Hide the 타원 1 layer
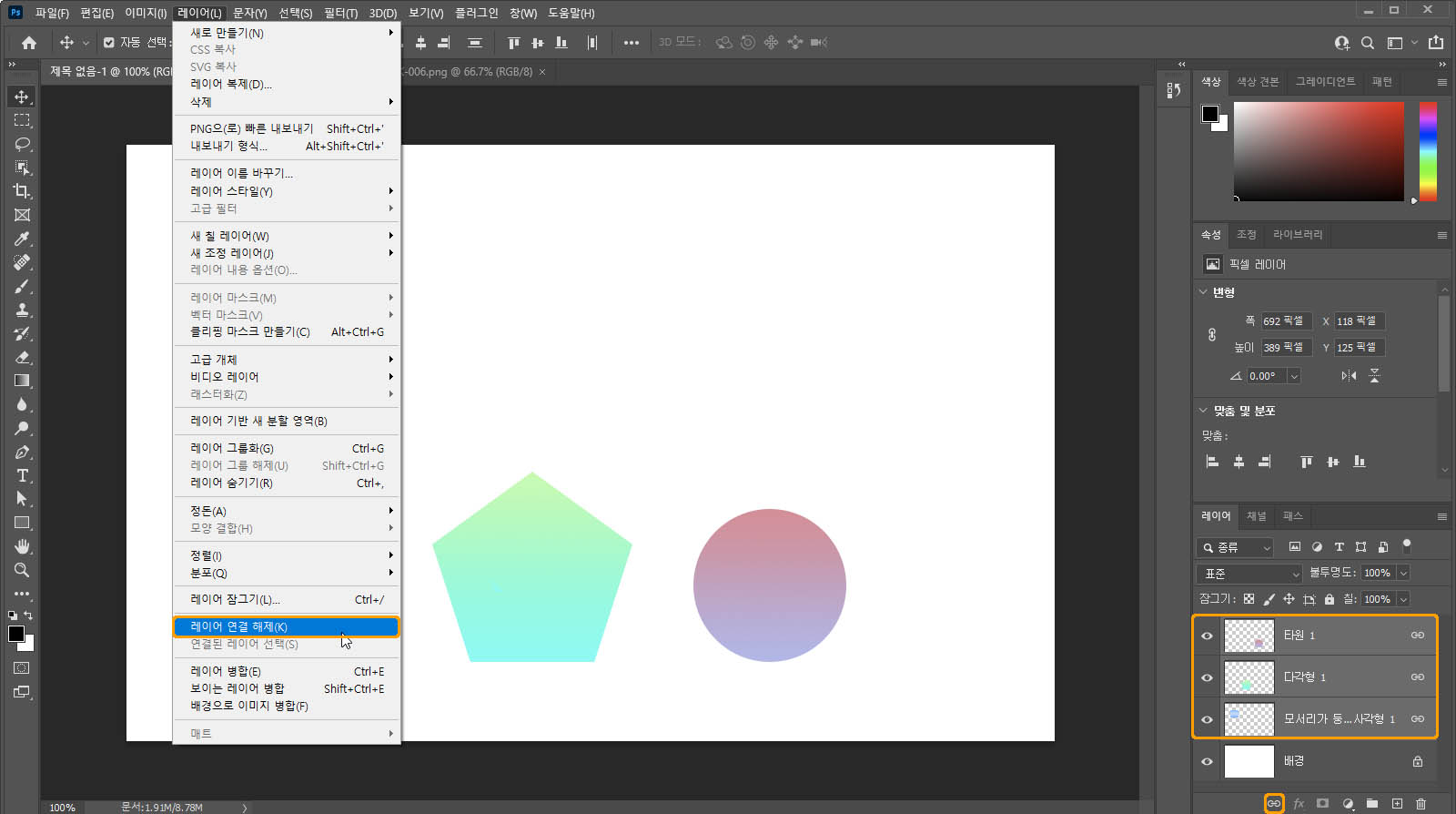1456x814 pixels. coord(1208,636)
